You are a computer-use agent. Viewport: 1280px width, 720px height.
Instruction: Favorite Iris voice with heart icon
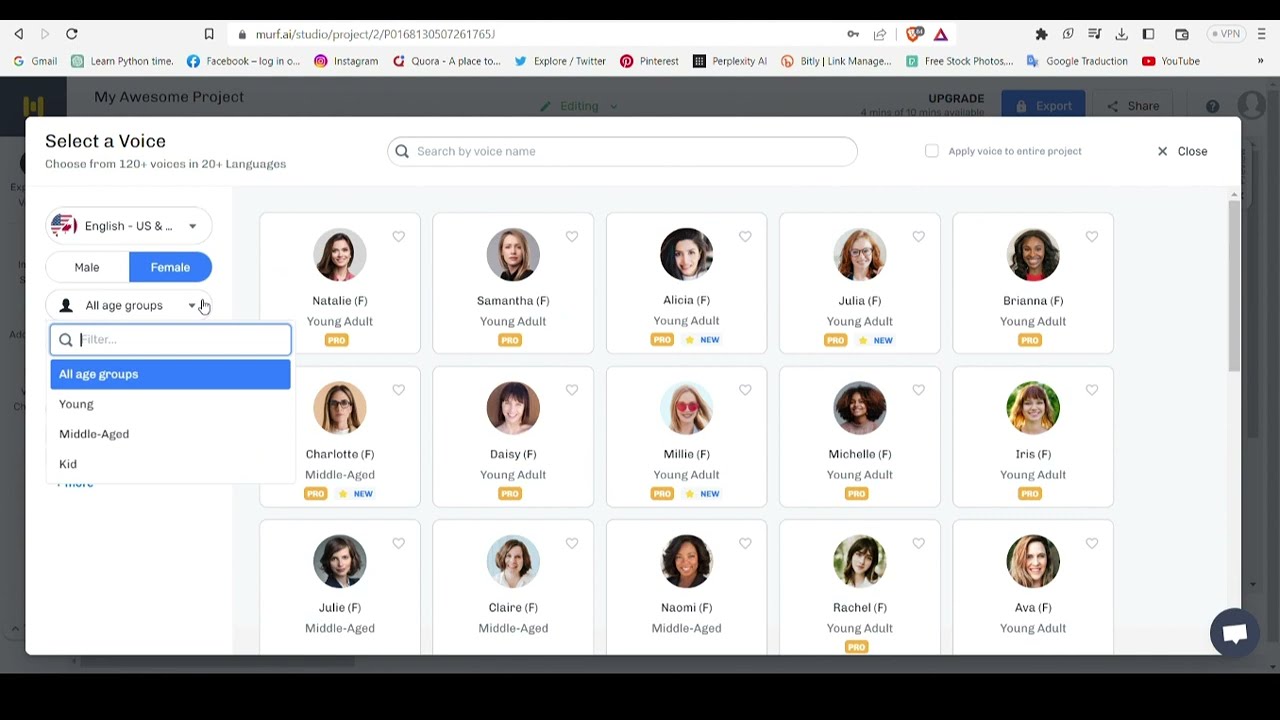1092,390
